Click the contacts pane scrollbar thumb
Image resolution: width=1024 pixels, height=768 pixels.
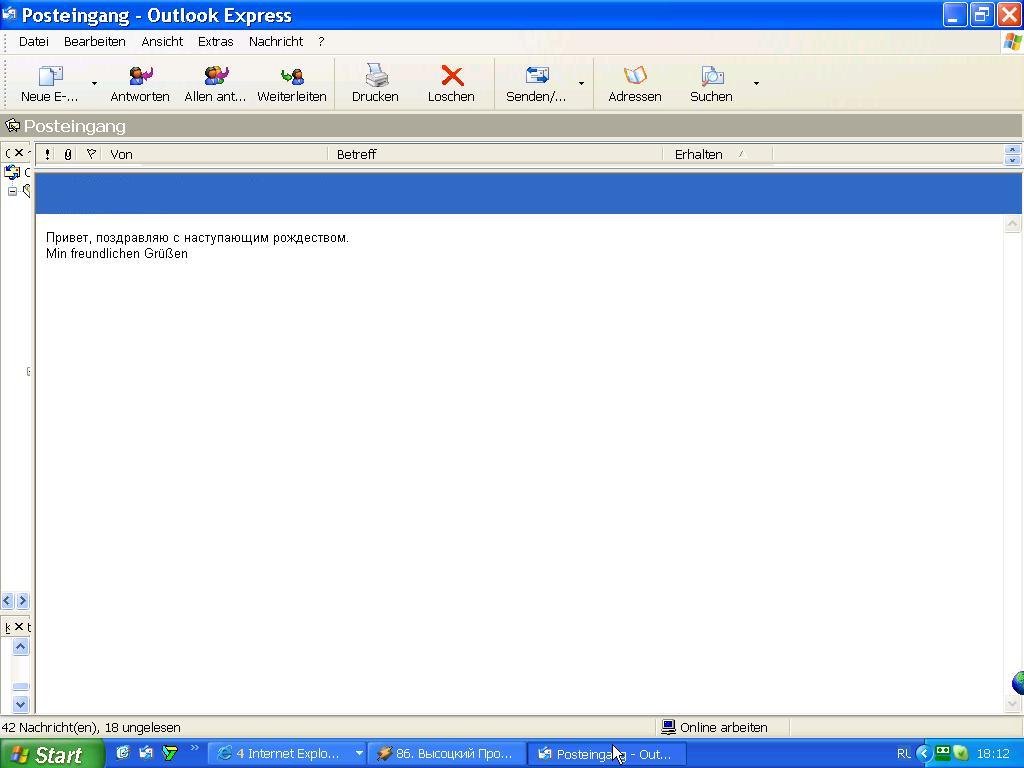(x=20, y=686)
